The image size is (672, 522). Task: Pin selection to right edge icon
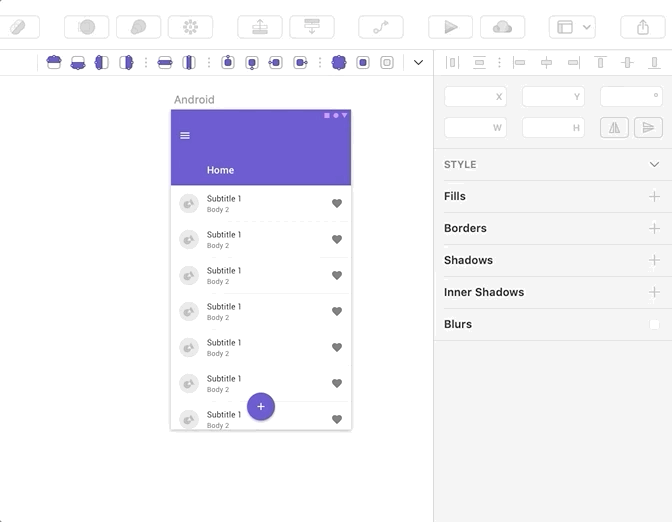point(126,63)
